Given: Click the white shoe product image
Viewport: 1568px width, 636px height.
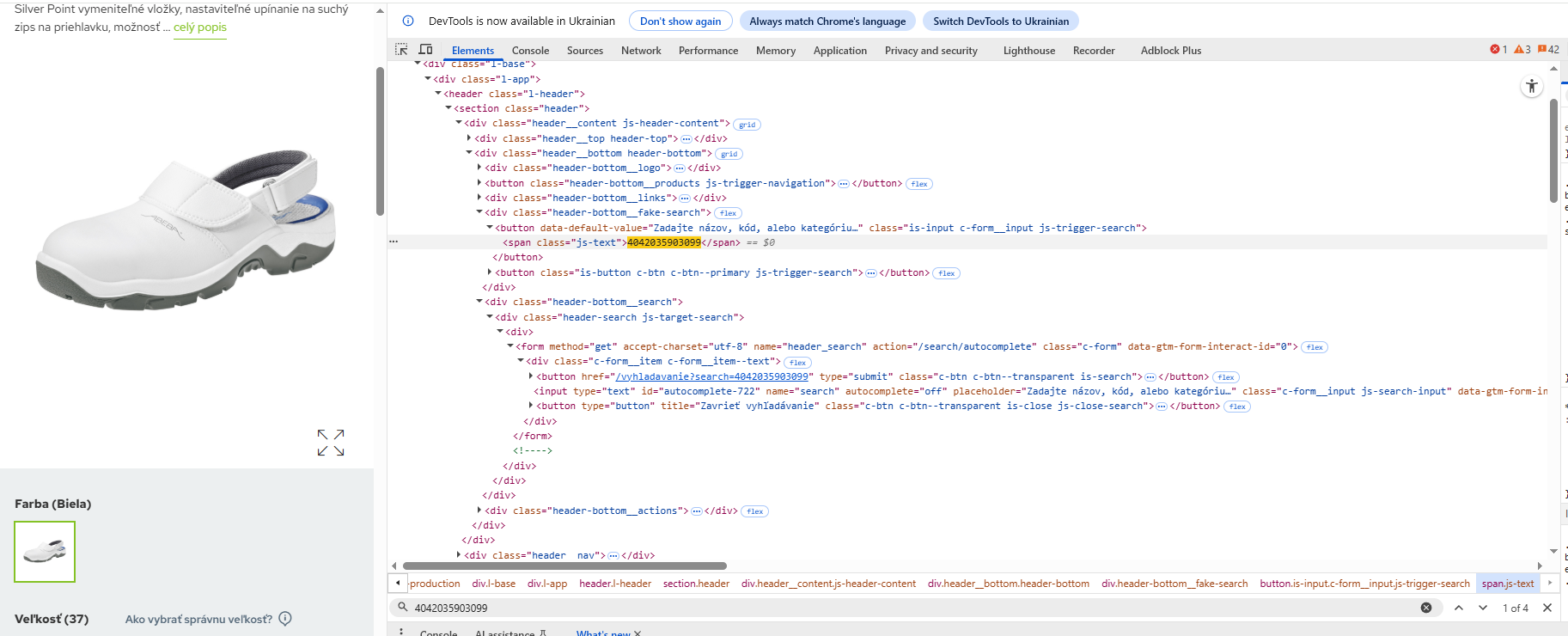Looking at the screenshot, I should 185,230.
